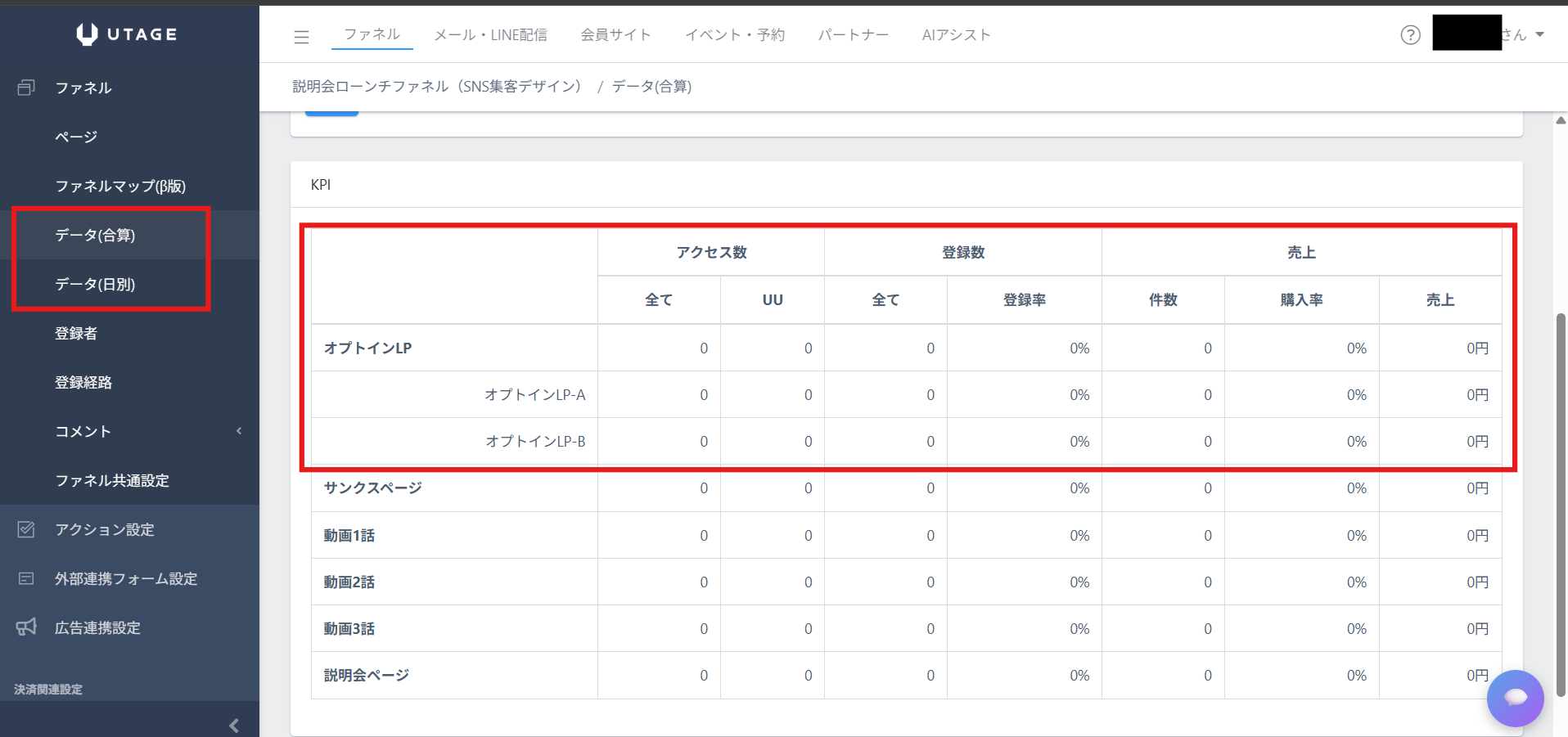Screen dimensions: 1568x737
Task: Select データ(日別) in sidebar
Action: [95, 284]
